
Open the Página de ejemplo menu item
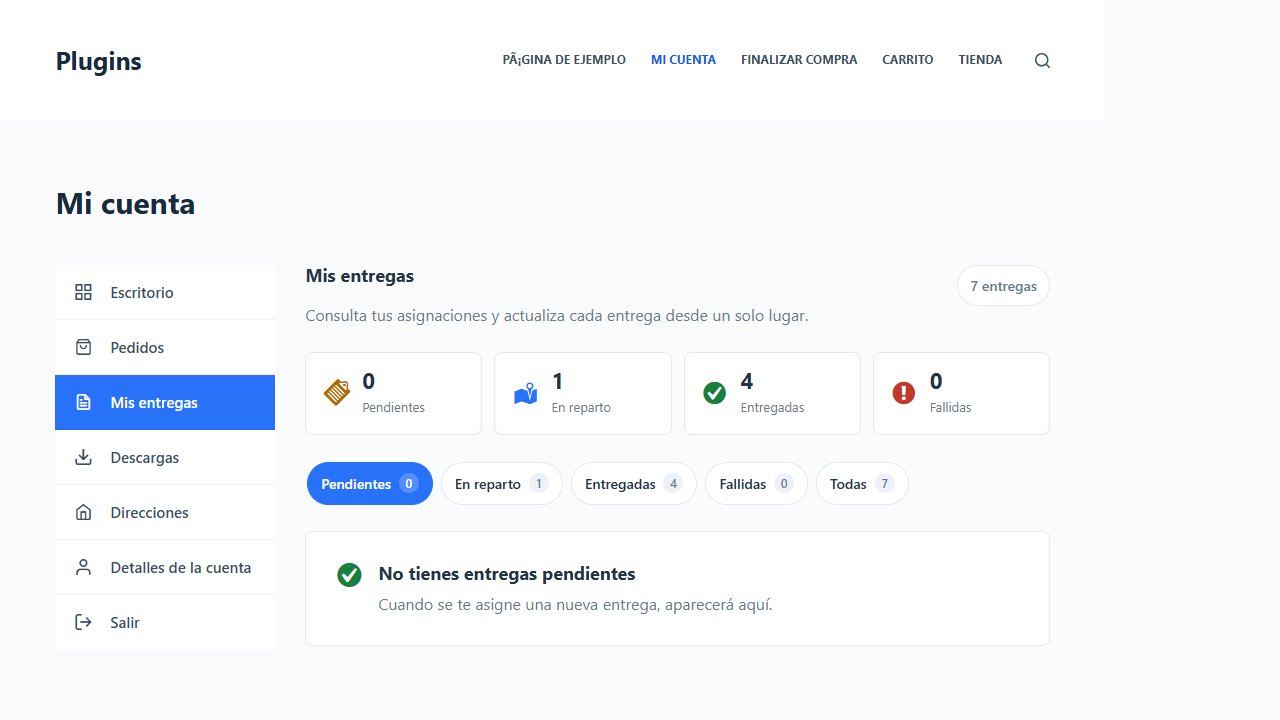point(564,60)
